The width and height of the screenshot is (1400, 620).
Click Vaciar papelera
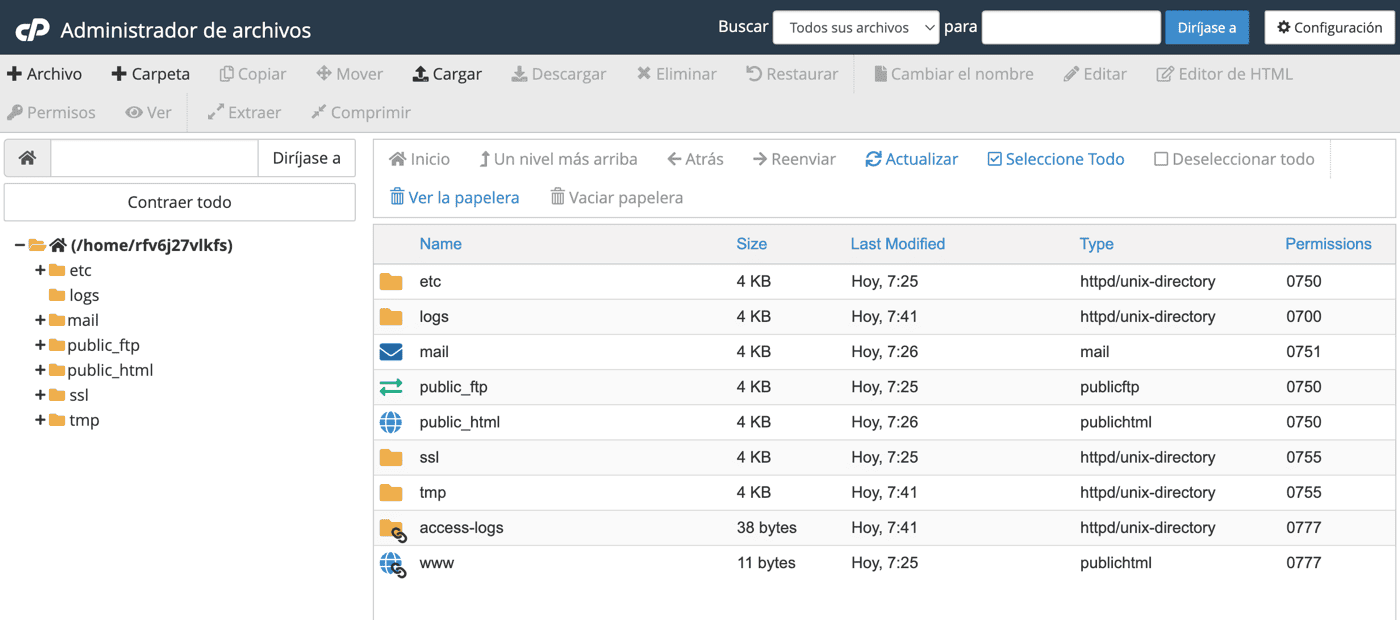click(x=617, y=197)
